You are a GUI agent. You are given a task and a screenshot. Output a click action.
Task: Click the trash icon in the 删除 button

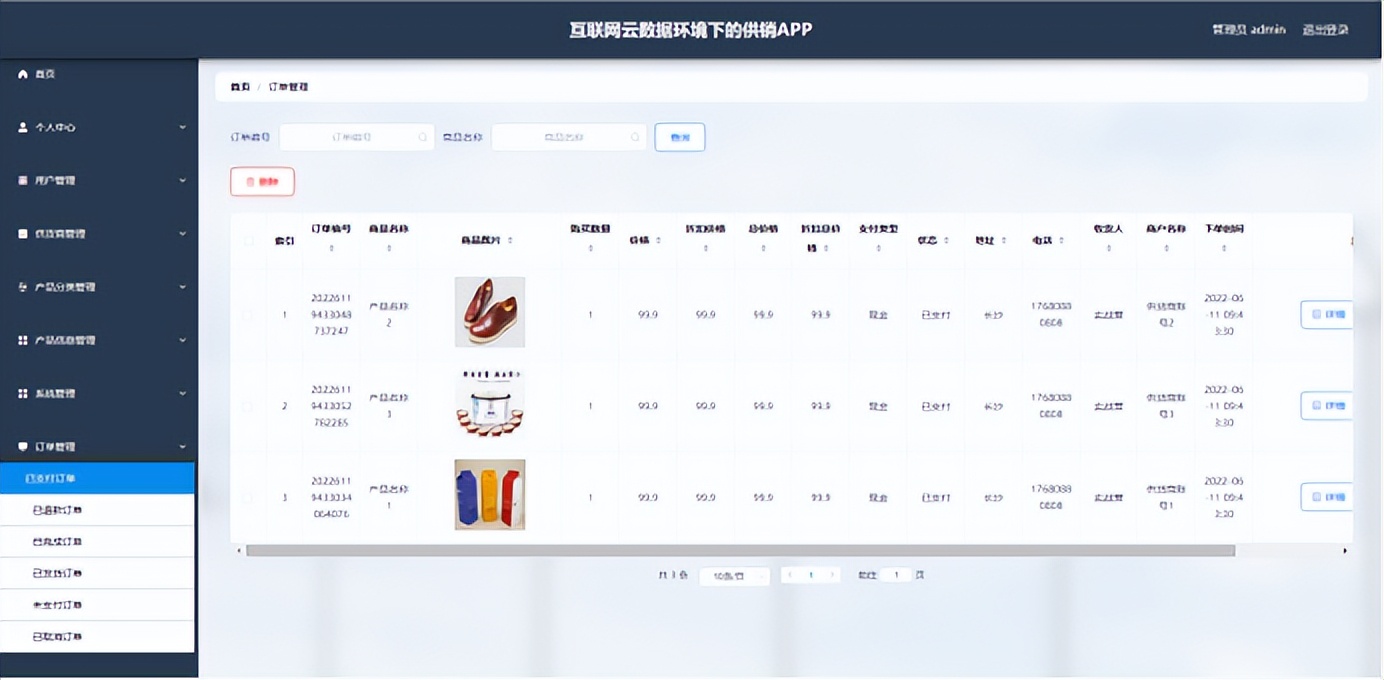tap(248, 181)
